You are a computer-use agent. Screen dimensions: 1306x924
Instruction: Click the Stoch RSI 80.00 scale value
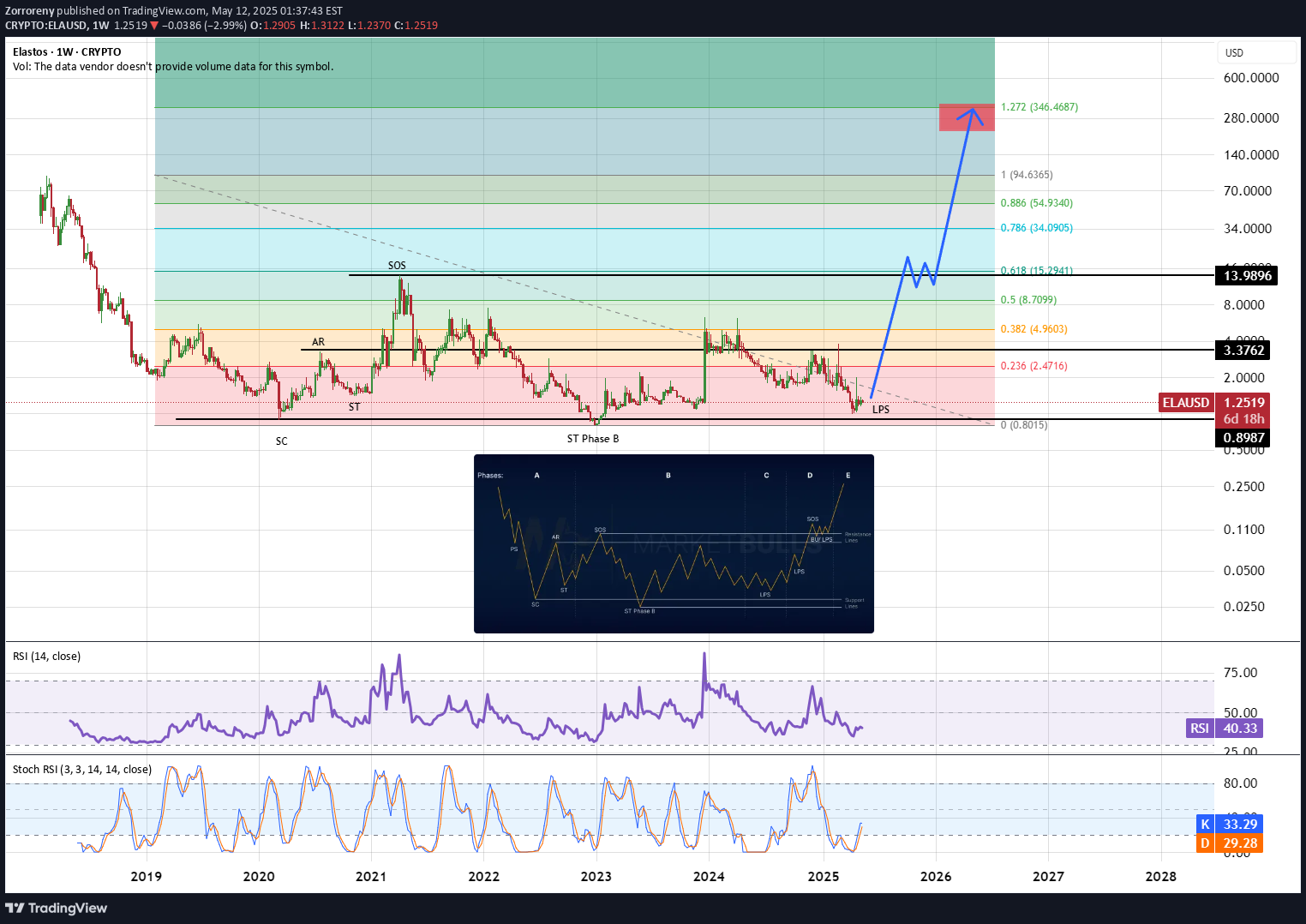pos(1241,783)
